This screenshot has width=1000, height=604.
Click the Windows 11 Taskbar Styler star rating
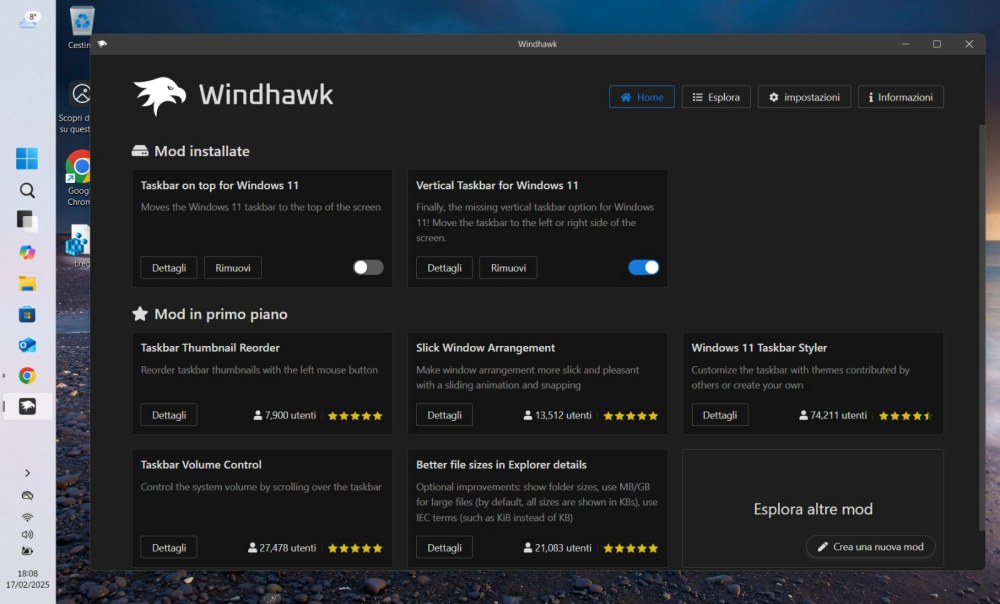pos(906,416)
